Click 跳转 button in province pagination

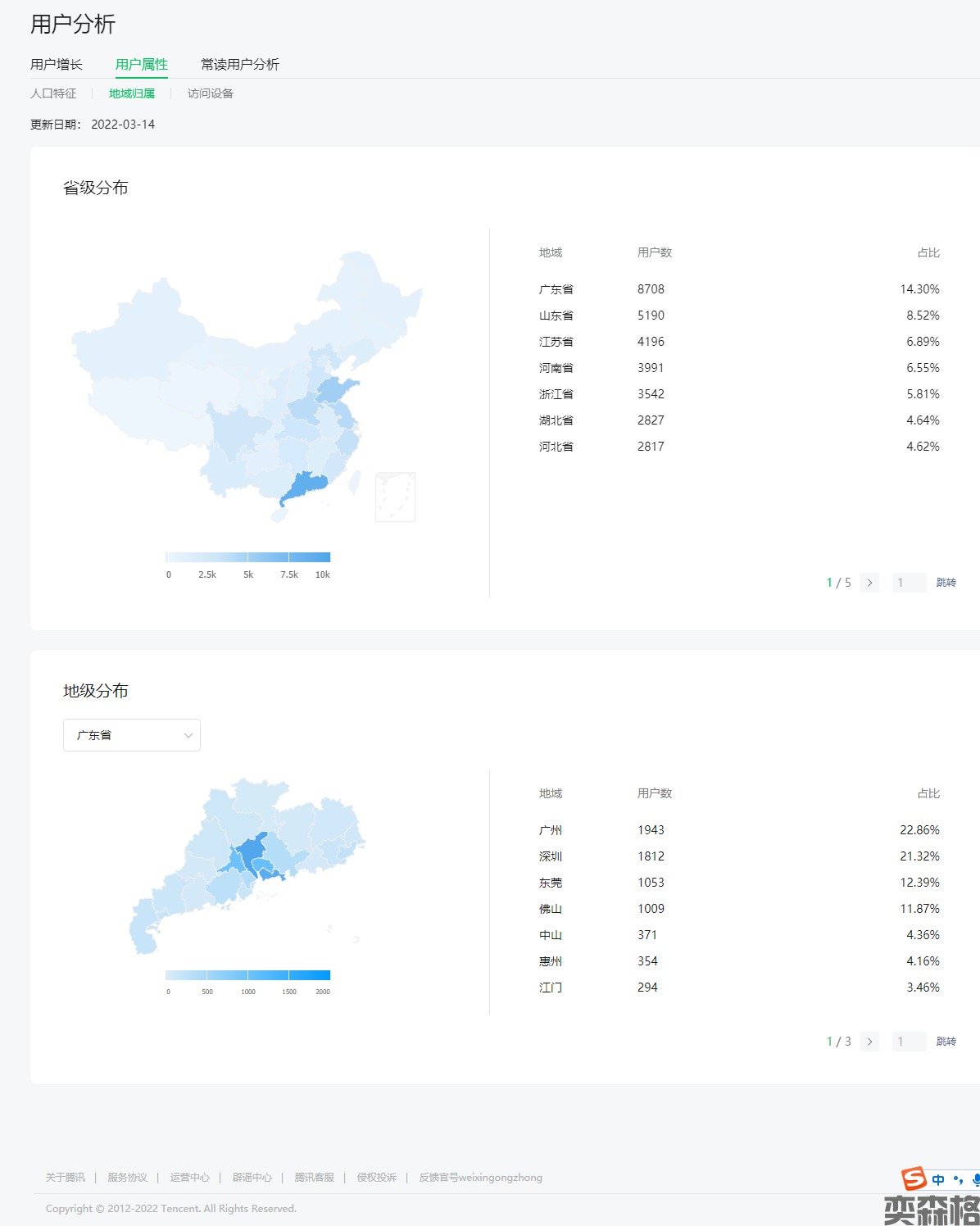pos(946,583)
